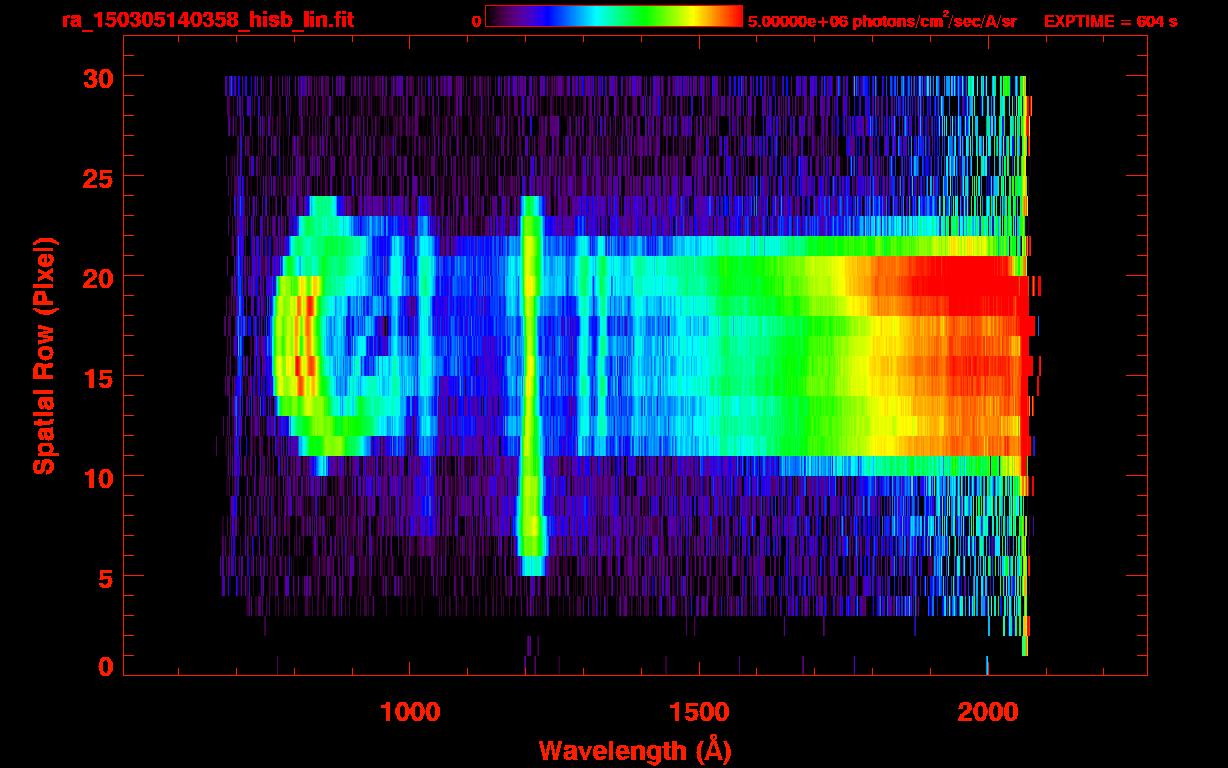Click the 5.00000e+06 photons units label
Image resolution: width=1228 pixels, height=768 pixels.
pyautogui.click(x=882, y=20)
